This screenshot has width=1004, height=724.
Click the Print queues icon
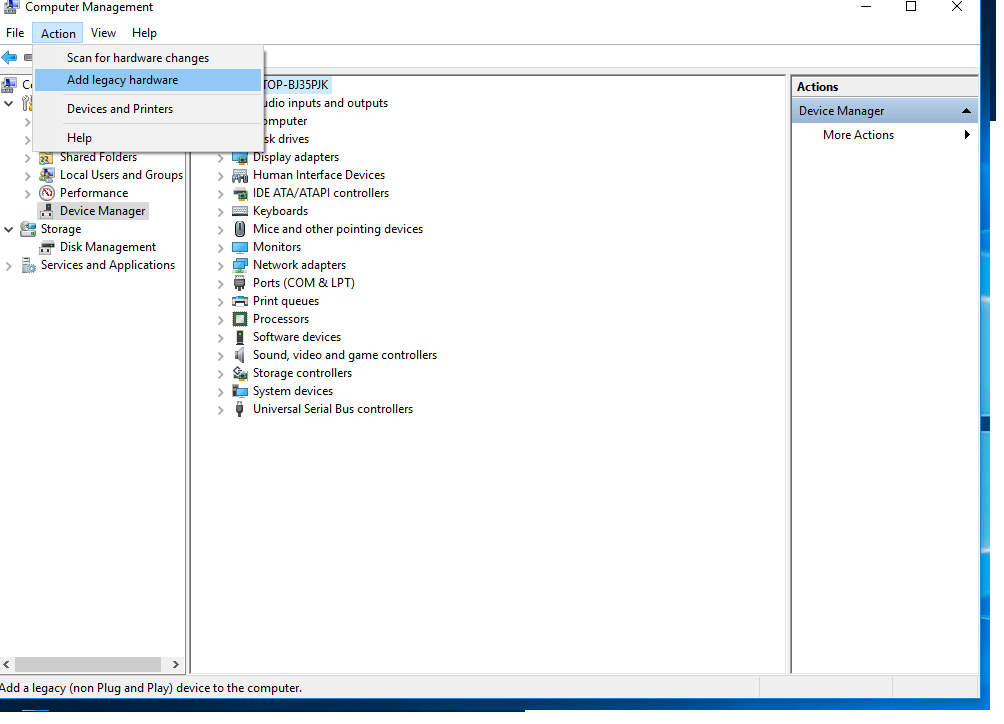coord(240,301)
